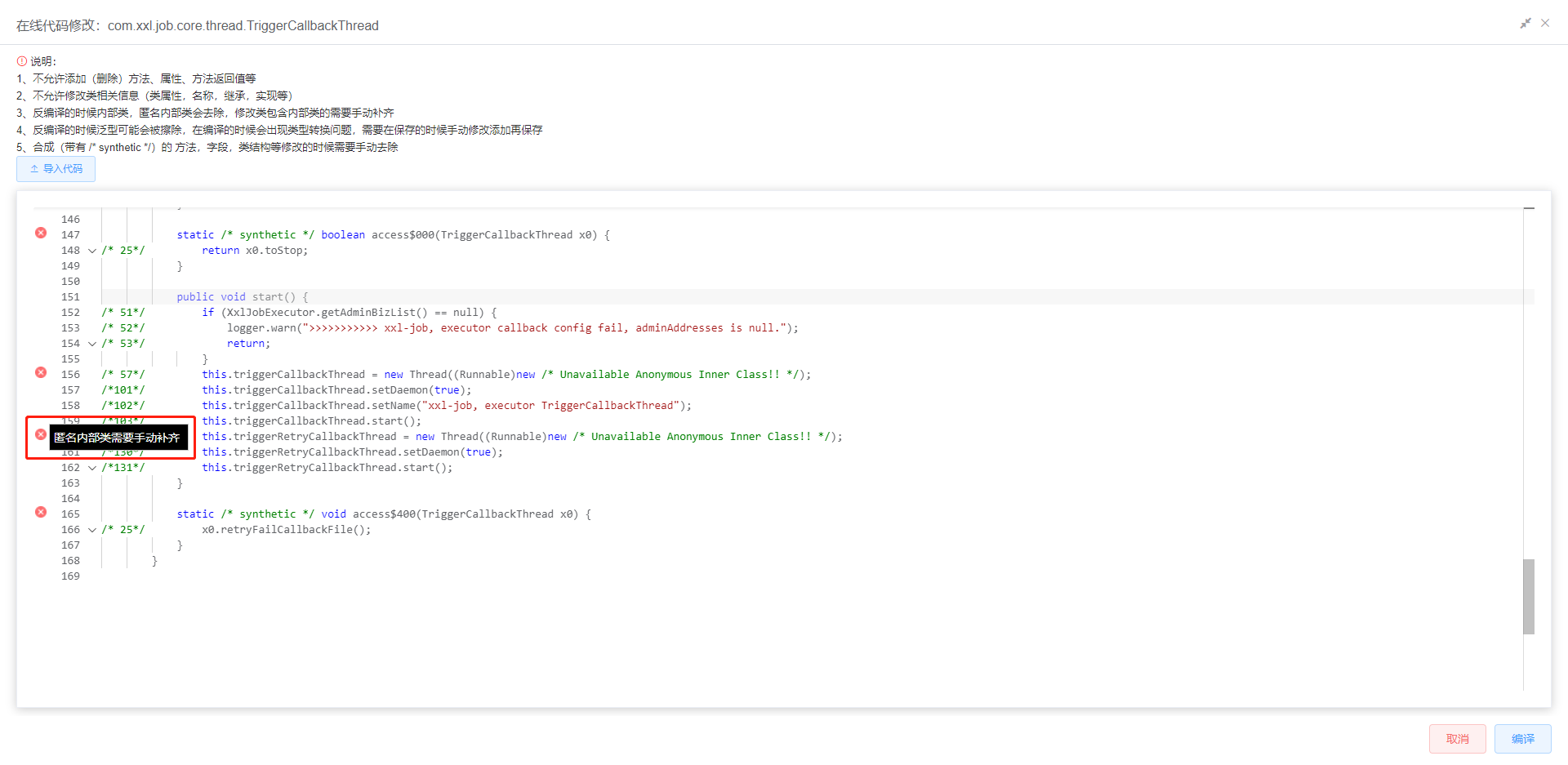Click instruction 5 about synthetic members
The image size is (1568, 765).
point(207,147)
